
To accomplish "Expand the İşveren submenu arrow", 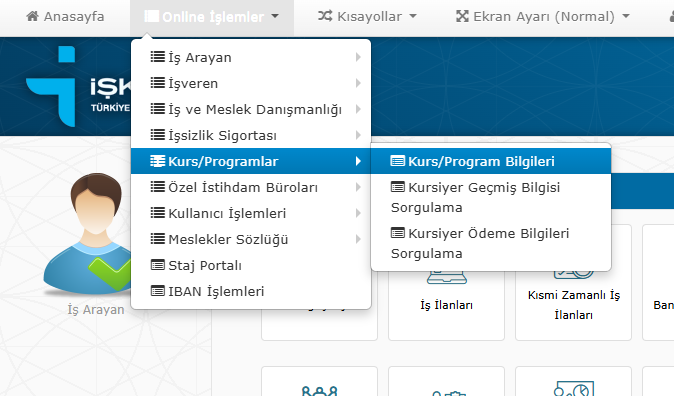I will point(358,83).
